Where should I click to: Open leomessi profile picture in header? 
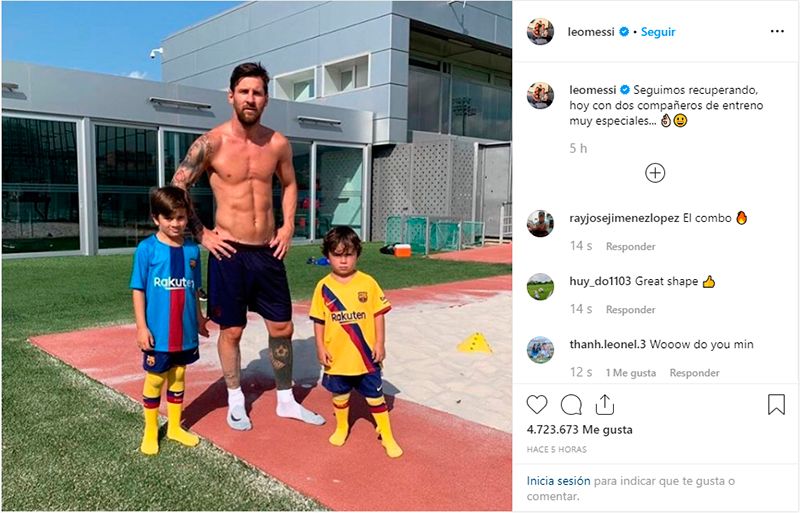(540, 32)
